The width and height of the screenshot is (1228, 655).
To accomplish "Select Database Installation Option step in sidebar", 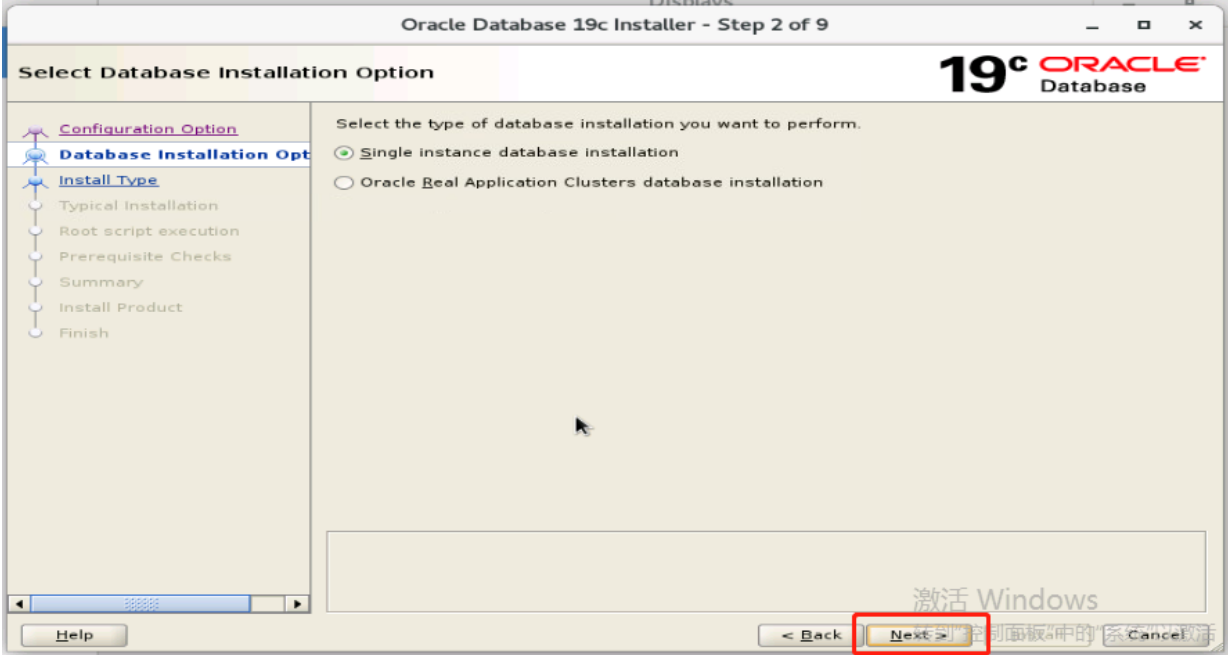I will point(184,155).
